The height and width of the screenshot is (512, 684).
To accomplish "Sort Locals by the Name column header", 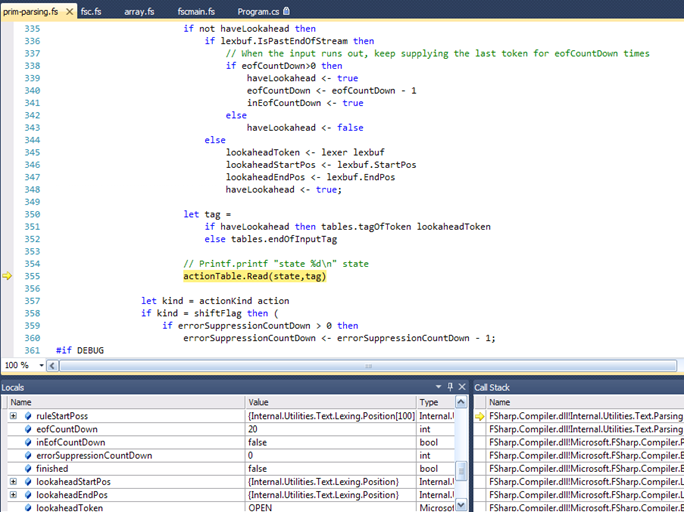I will 127,402.
